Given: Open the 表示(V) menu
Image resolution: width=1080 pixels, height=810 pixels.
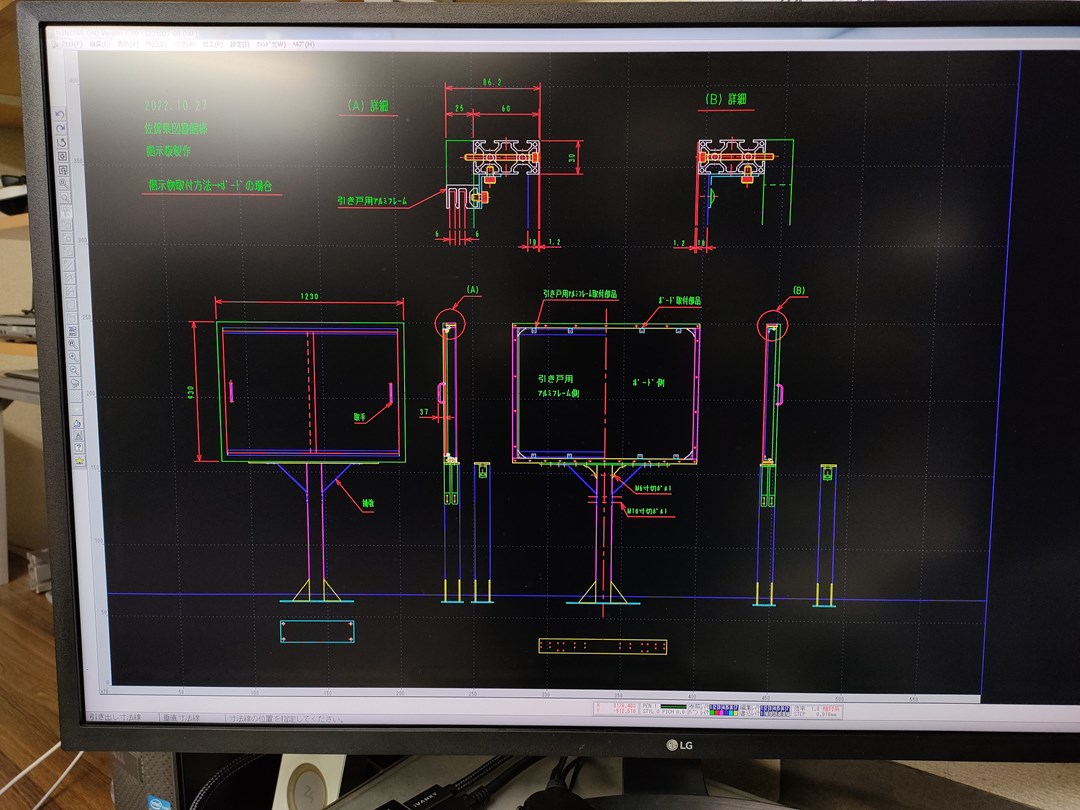Looking at the screenshot, I should [127, 45].
